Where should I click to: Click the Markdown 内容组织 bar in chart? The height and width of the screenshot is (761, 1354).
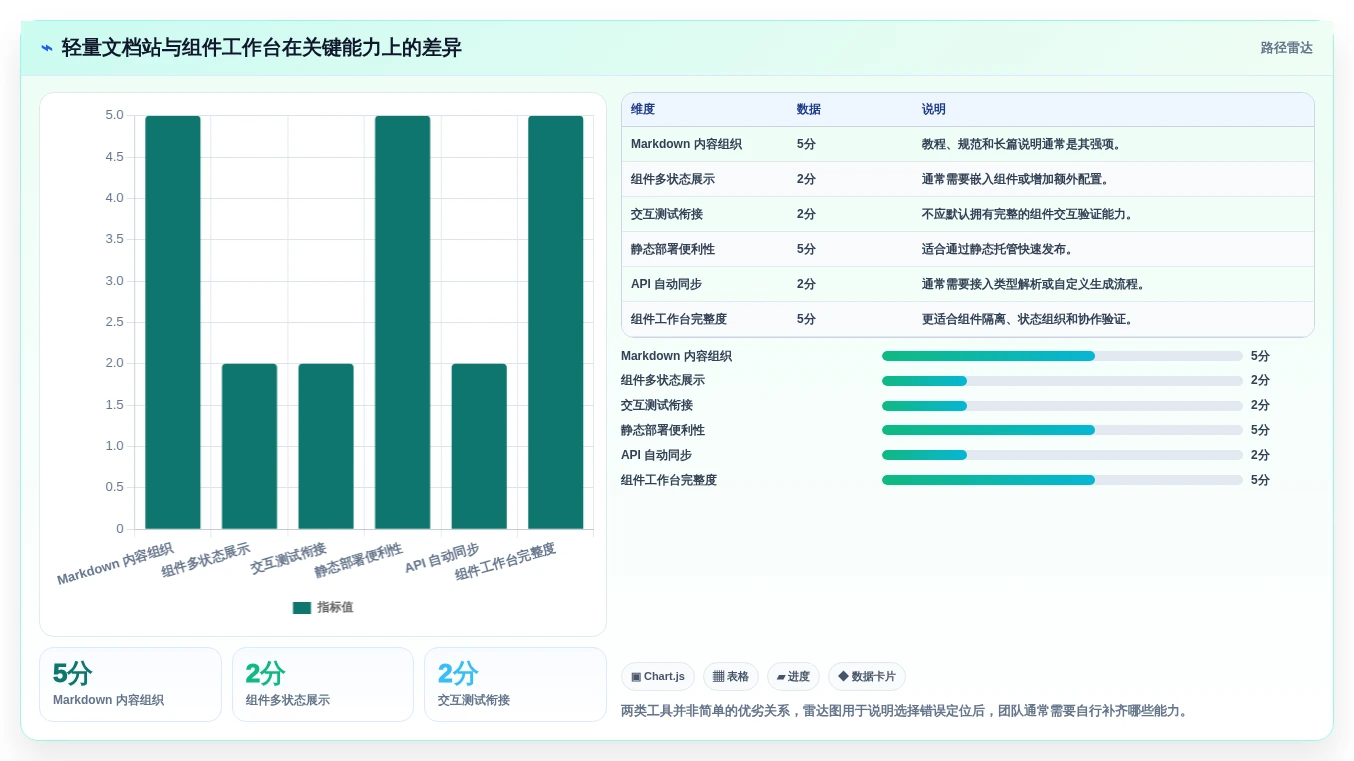click(x=173, y=322)
